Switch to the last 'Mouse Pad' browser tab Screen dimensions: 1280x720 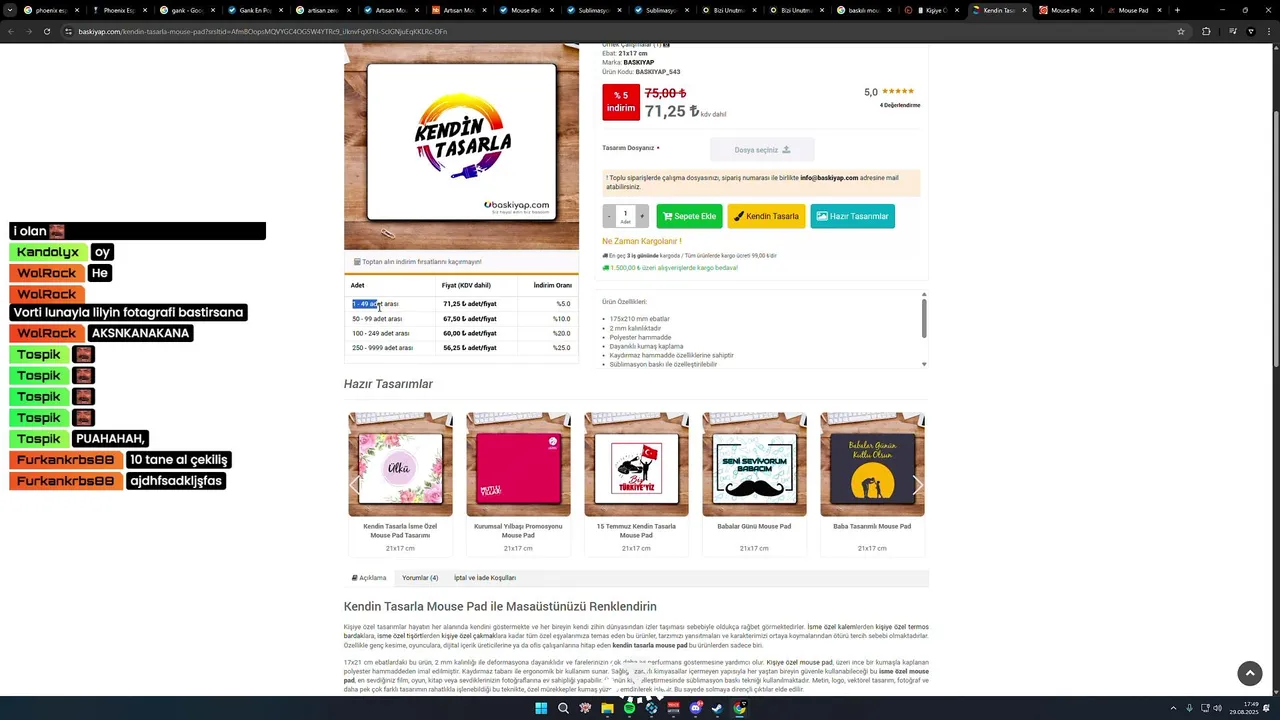coord(1133,10)
